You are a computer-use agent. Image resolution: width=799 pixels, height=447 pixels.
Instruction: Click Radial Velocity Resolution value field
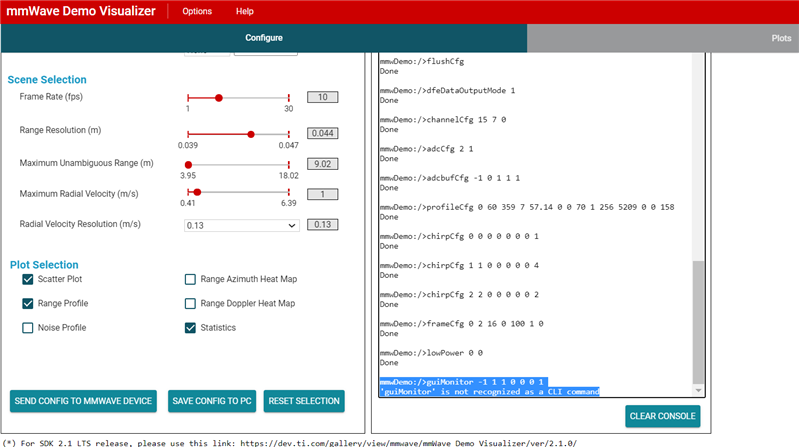click(x=323, y=224)
